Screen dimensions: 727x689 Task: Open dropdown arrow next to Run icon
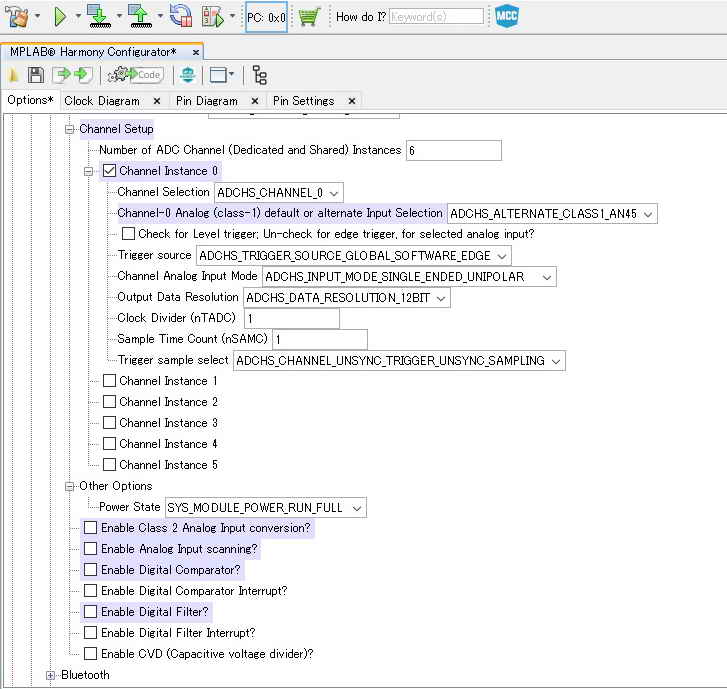(78, 17)
